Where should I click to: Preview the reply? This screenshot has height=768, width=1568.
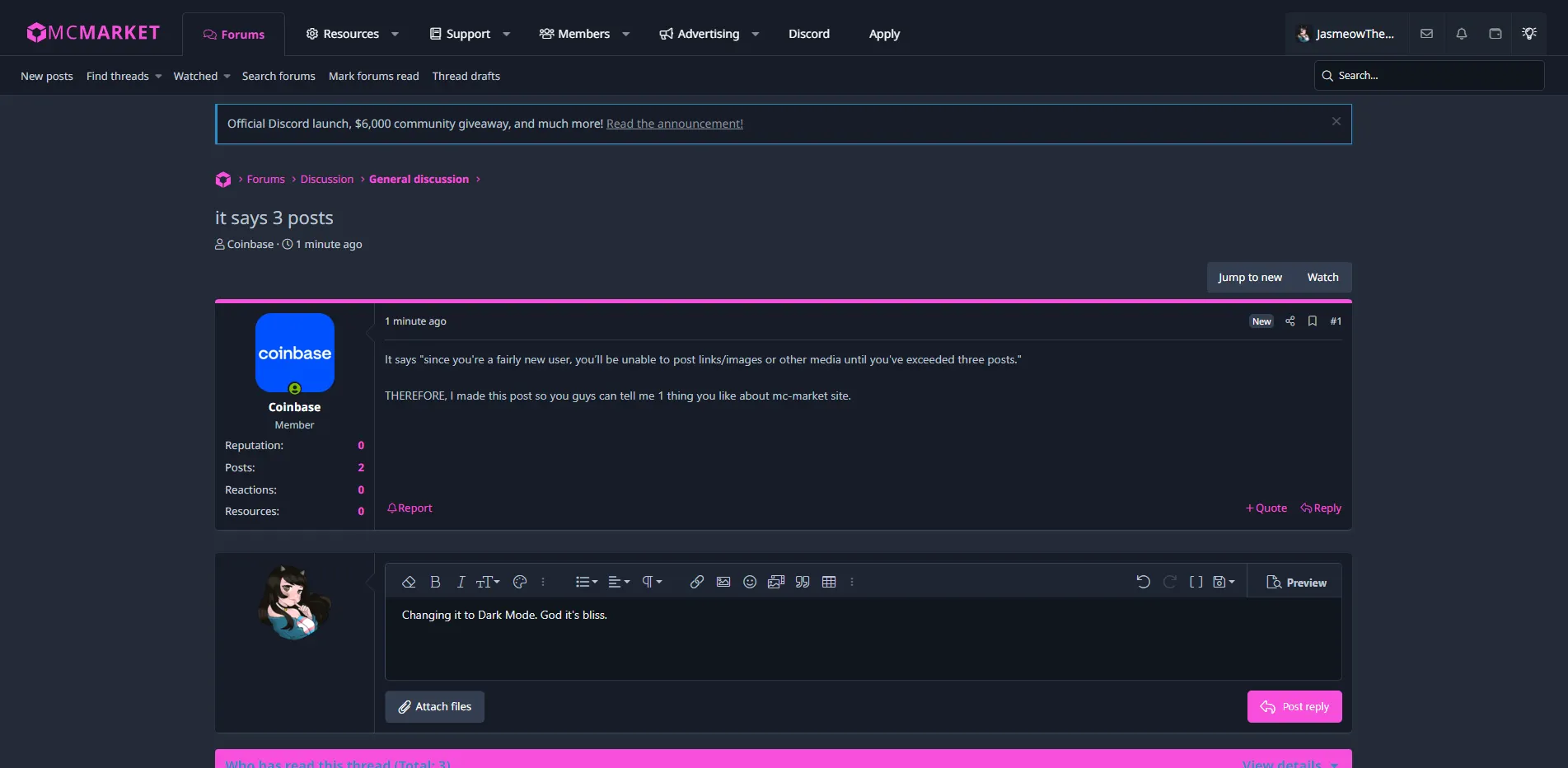coord(1296,583)
